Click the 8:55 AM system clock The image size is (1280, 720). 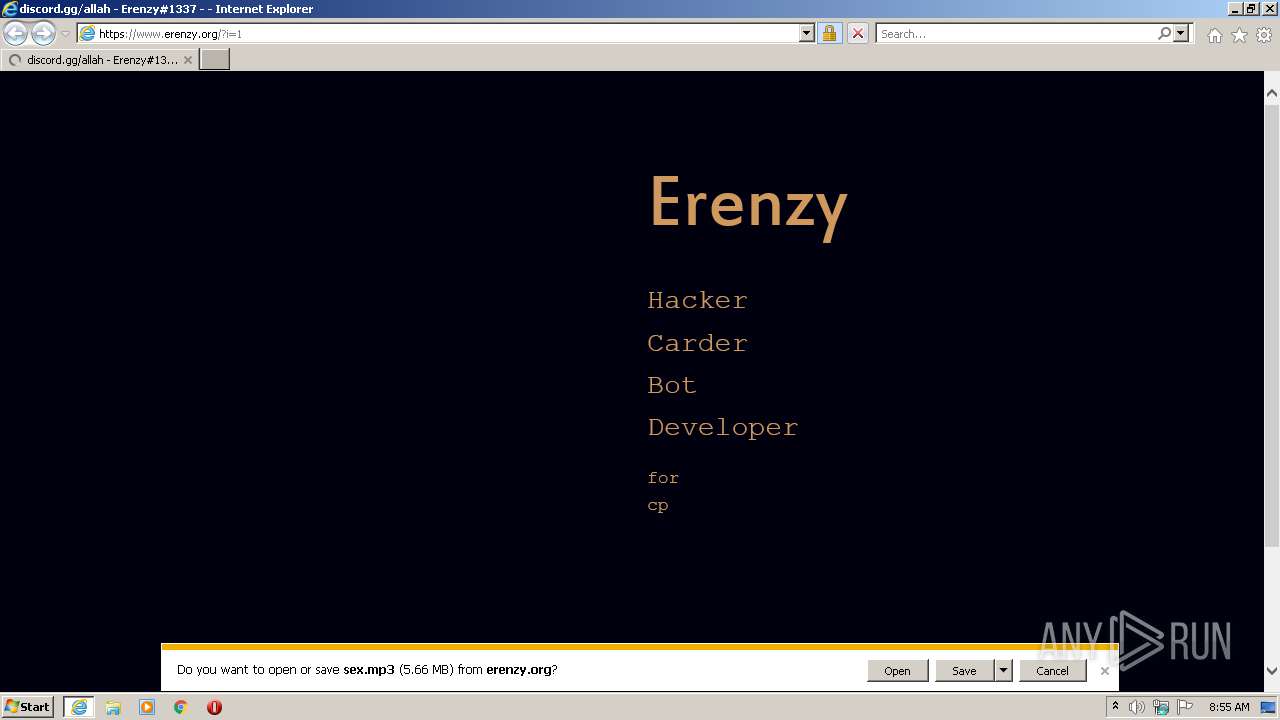click(1229, 707)
